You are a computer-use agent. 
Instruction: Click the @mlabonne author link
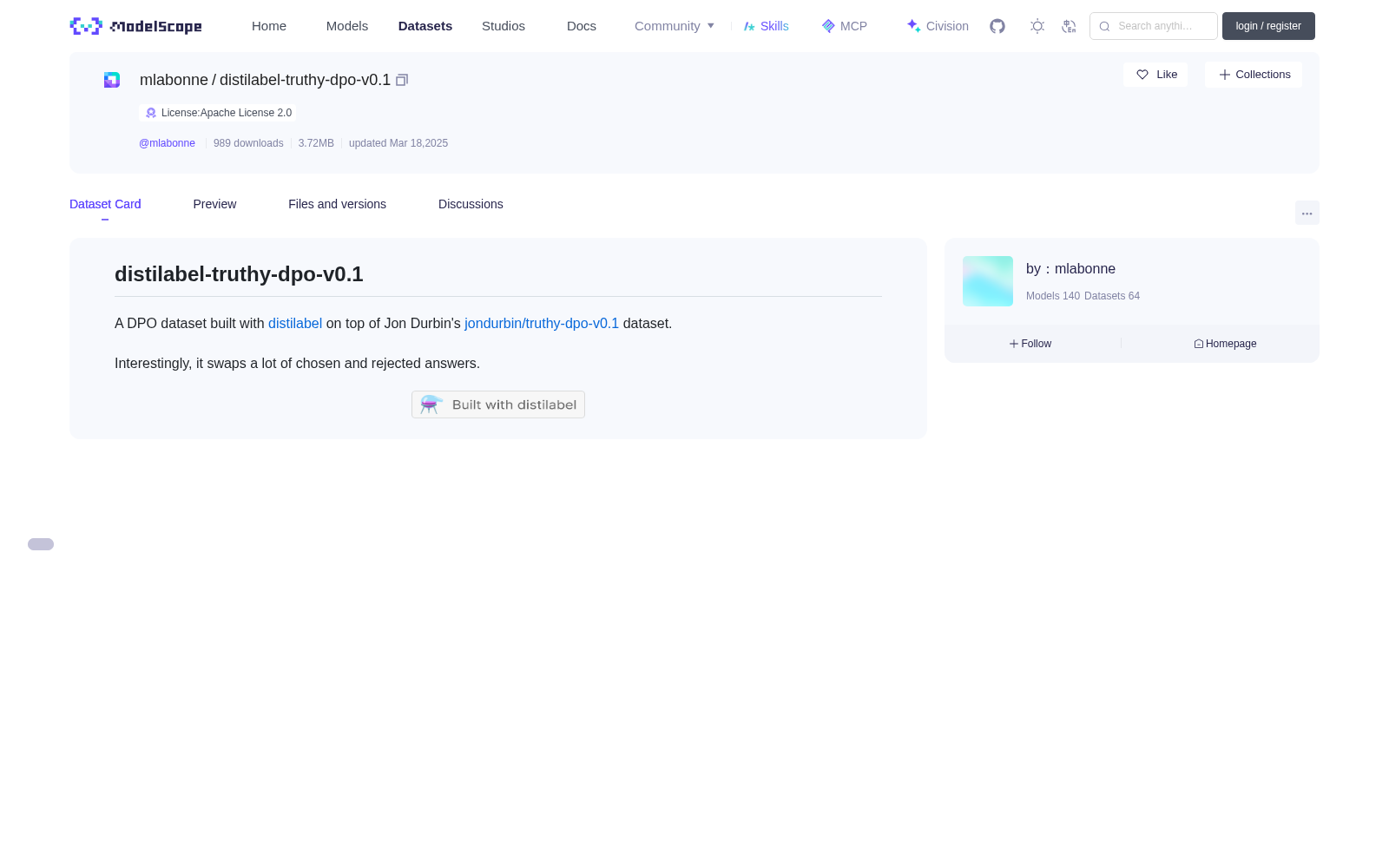point(167,143)
